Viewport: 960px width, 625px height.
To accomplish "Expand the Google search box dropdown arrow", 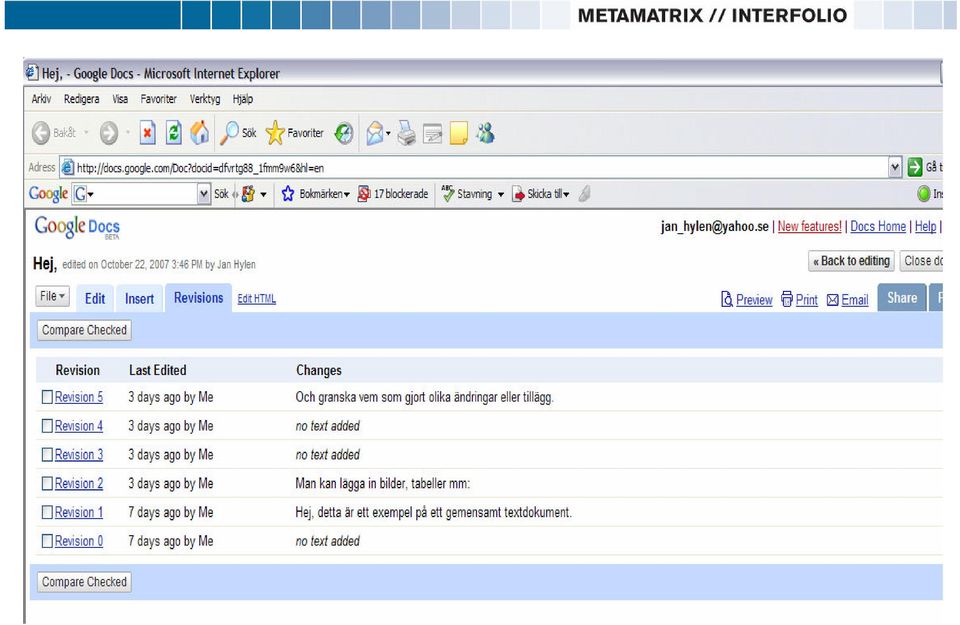I will (204, 194).
